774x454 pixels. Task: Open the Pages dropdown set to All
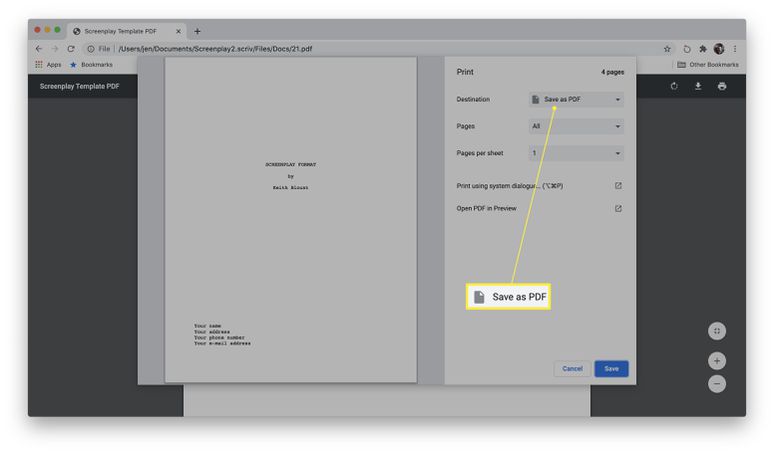click(576, 126)
